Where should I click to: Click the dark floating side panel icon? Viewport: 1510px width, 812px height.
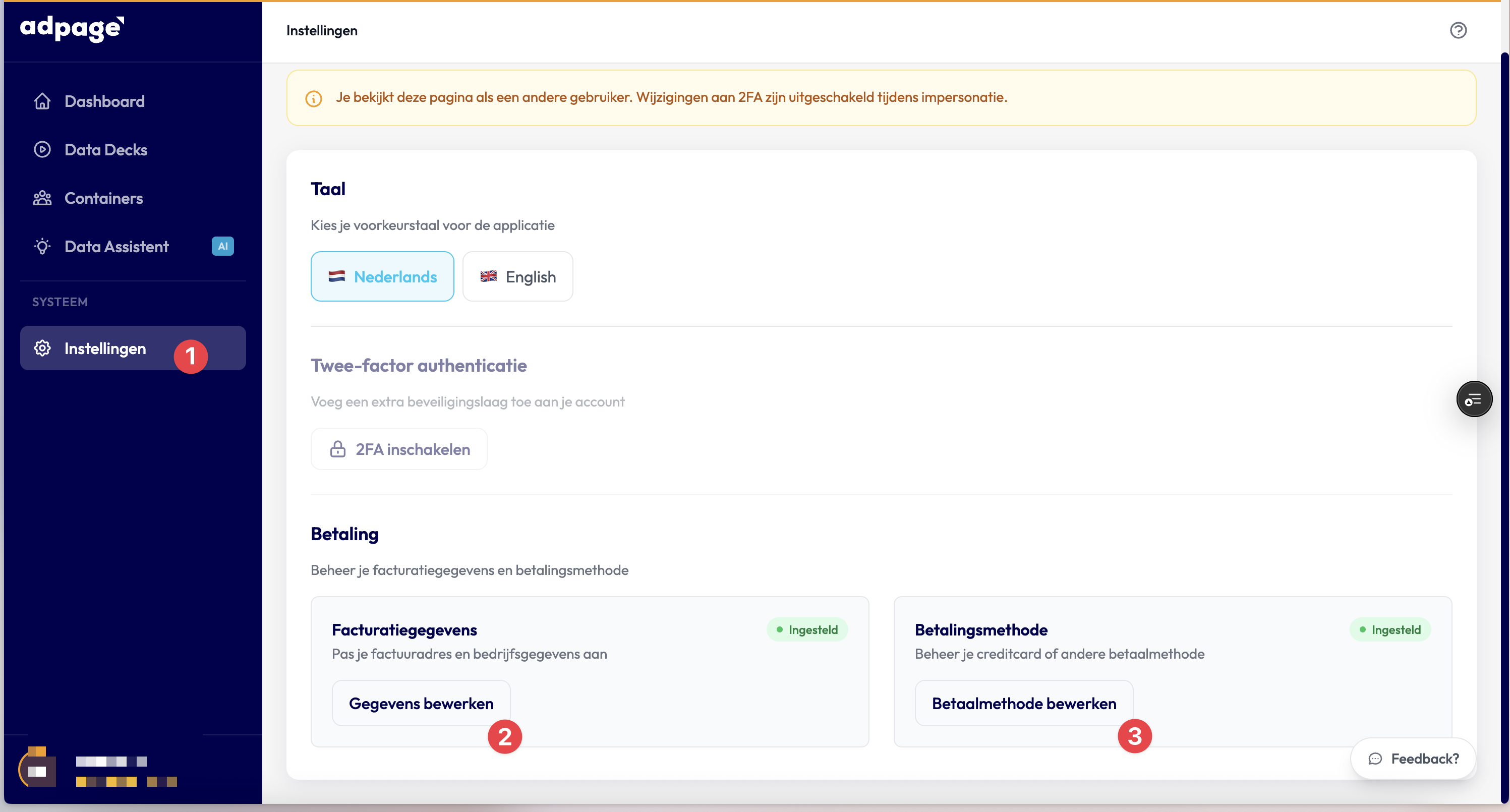[1474, 399]
